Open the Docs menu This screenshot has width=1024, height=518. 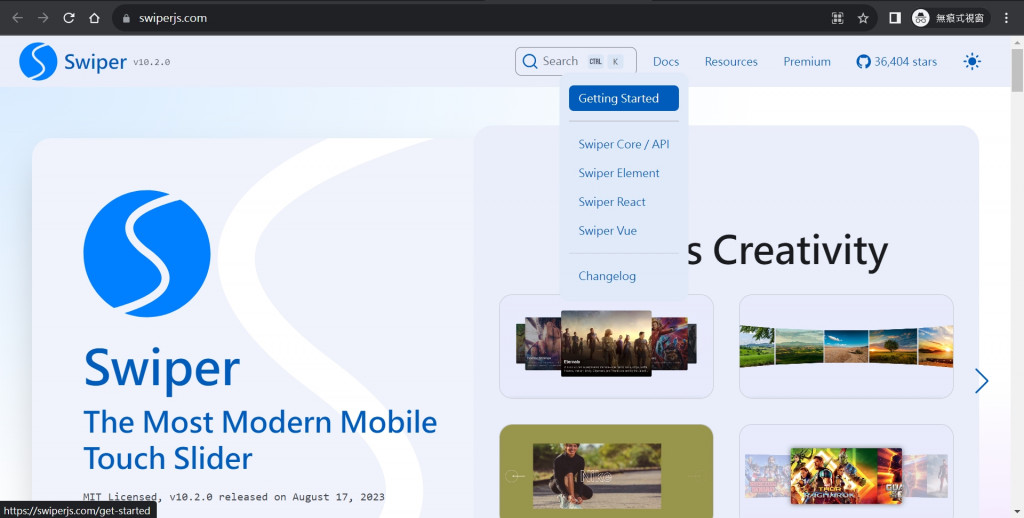[x=665, y=61]
